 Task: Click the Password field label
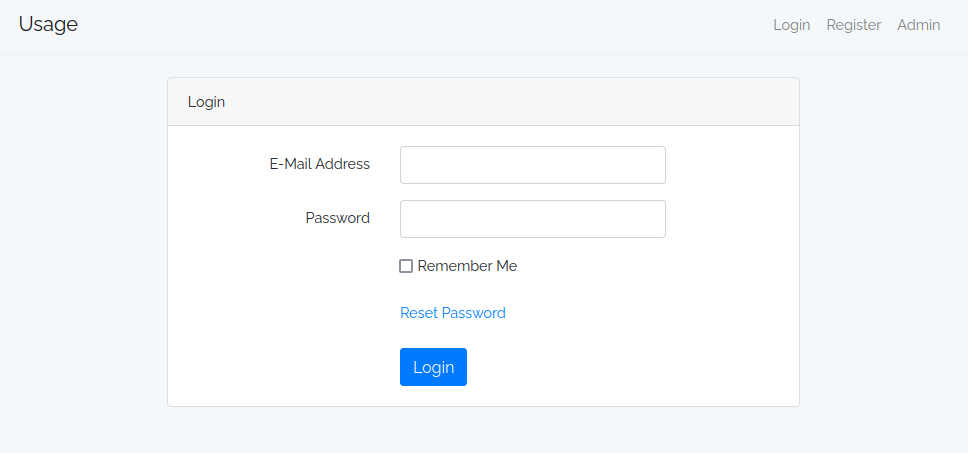(x=337, y=218)
